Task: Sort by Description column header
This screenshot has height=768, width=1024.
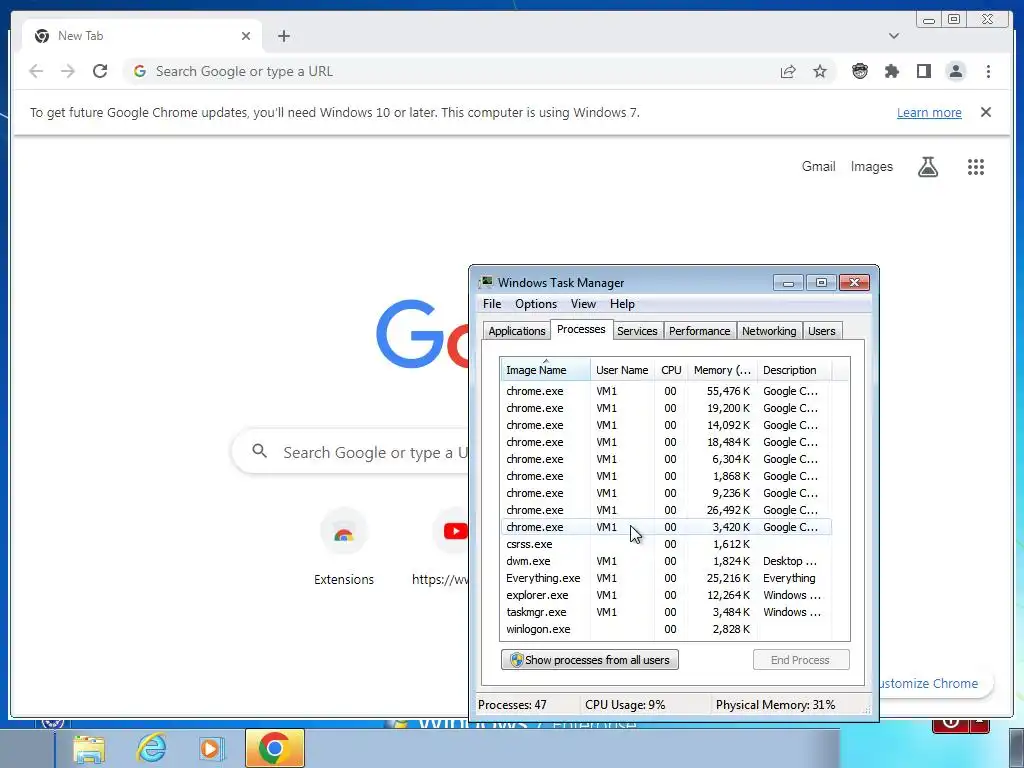Action: [x=794, y=370]
